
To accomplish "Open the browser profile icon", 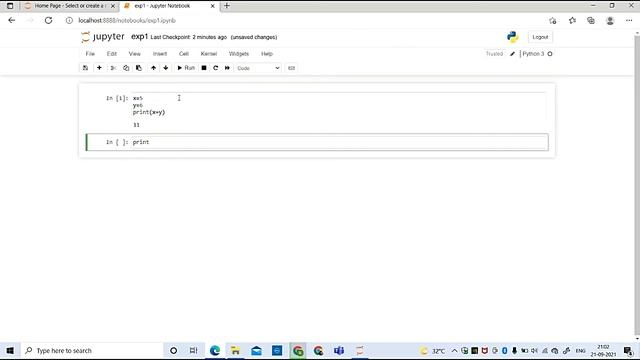I will 610,20.
